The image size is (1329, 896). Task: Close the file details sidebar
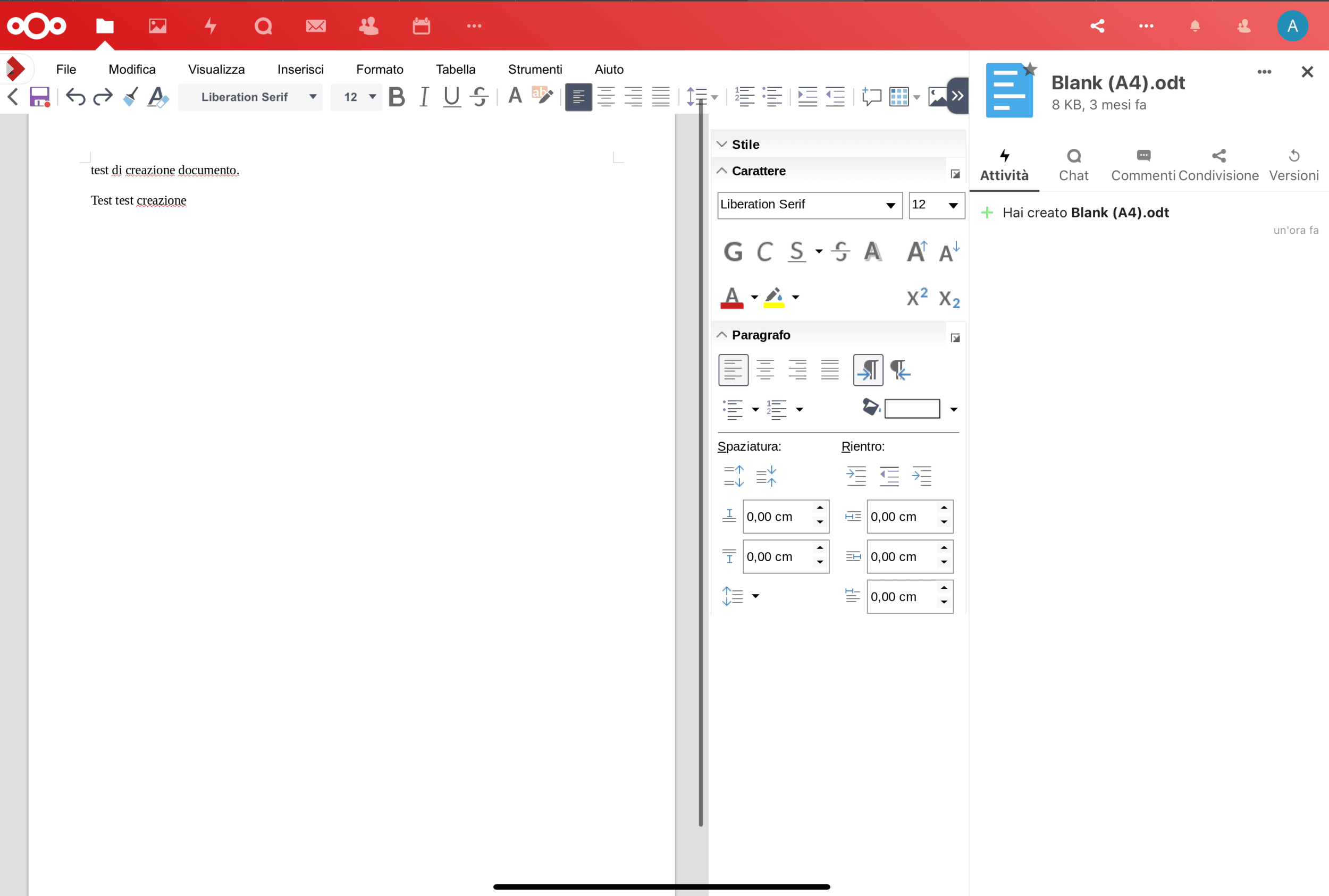point(1307,72)
